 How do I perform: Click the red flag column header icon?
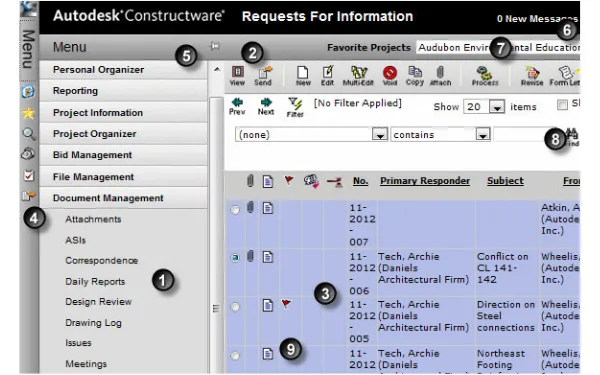click(x=289, y=179)
